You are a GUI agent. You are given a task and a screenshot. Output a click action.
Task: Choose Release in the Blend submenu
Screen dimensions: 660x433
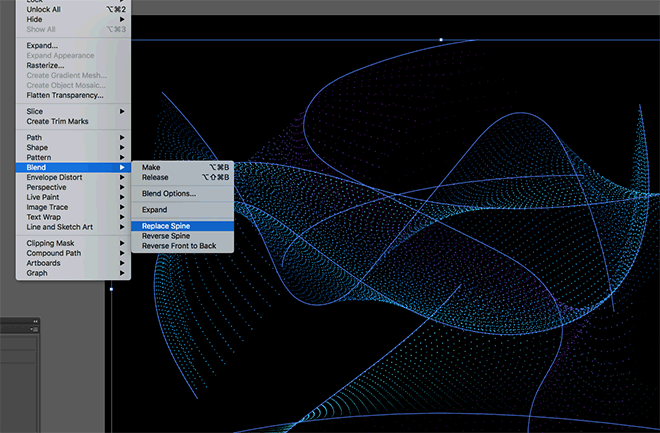(155, 177)
